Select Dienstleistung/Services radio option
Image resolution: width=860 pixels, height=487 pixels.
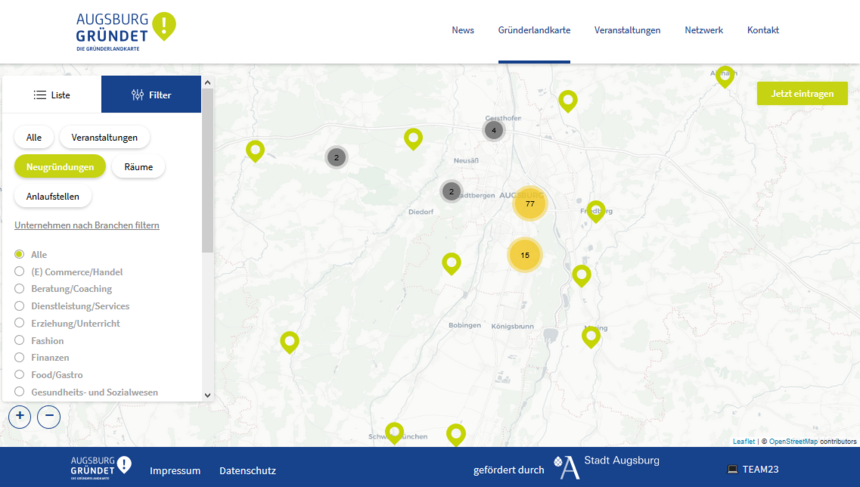point(19,305)
